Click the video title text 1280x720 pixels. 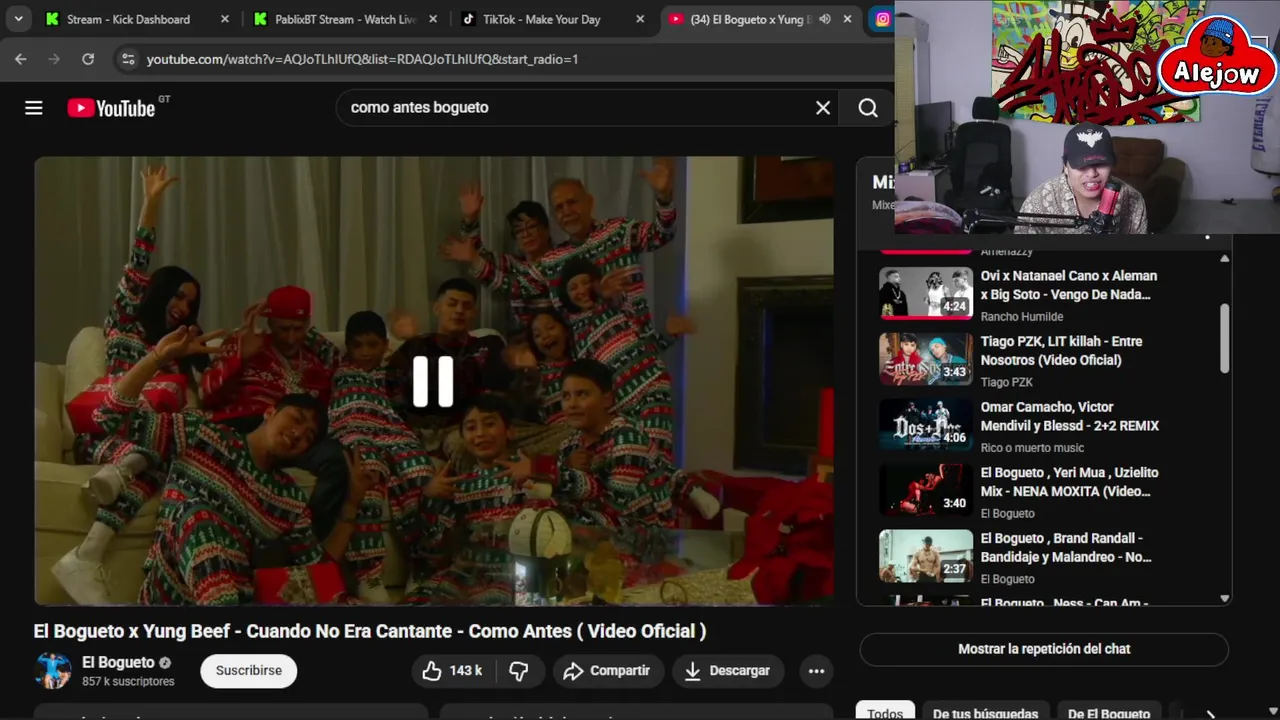click(370, 631)
